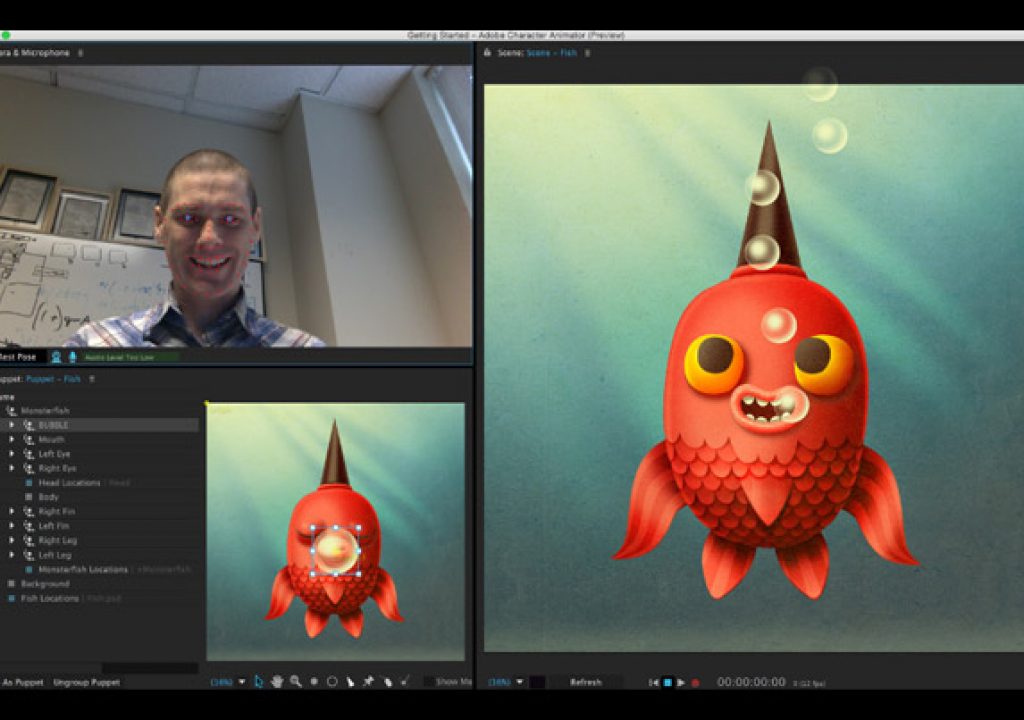
Task: Click the blue microphone input icon
Action: click(72, 357)
